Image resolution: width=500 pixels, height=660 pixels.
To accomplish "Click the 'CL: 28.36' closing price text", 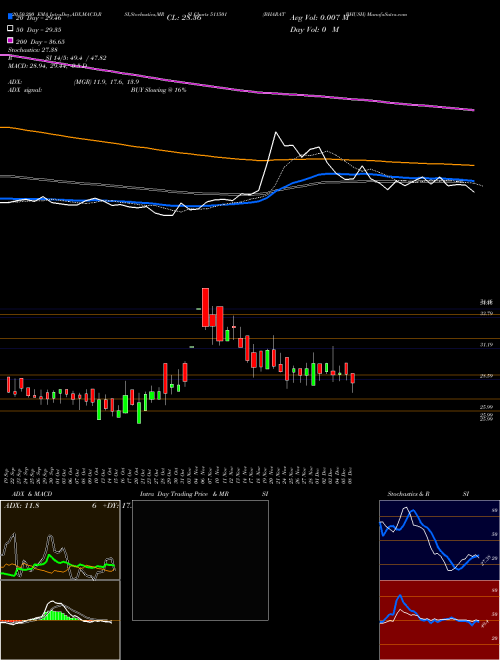I will tap(184, 18).
